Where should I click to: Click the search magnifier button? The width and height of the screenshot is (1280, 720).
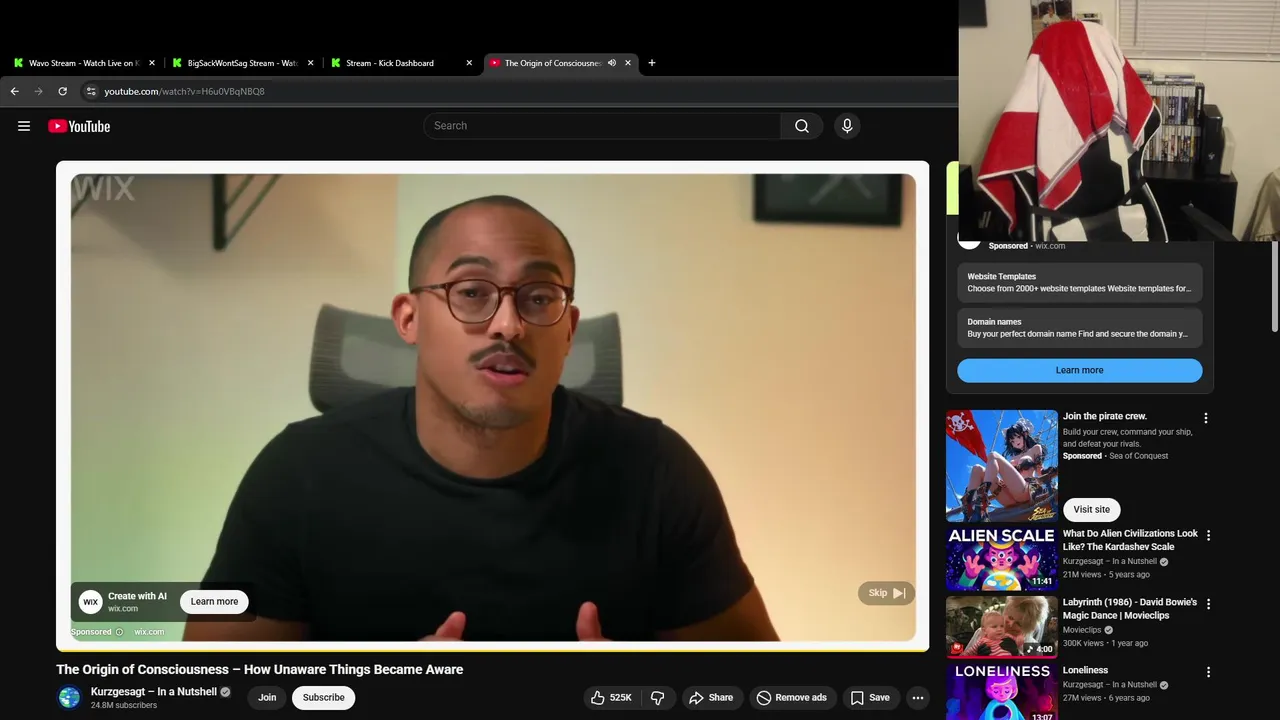[802, 126]
